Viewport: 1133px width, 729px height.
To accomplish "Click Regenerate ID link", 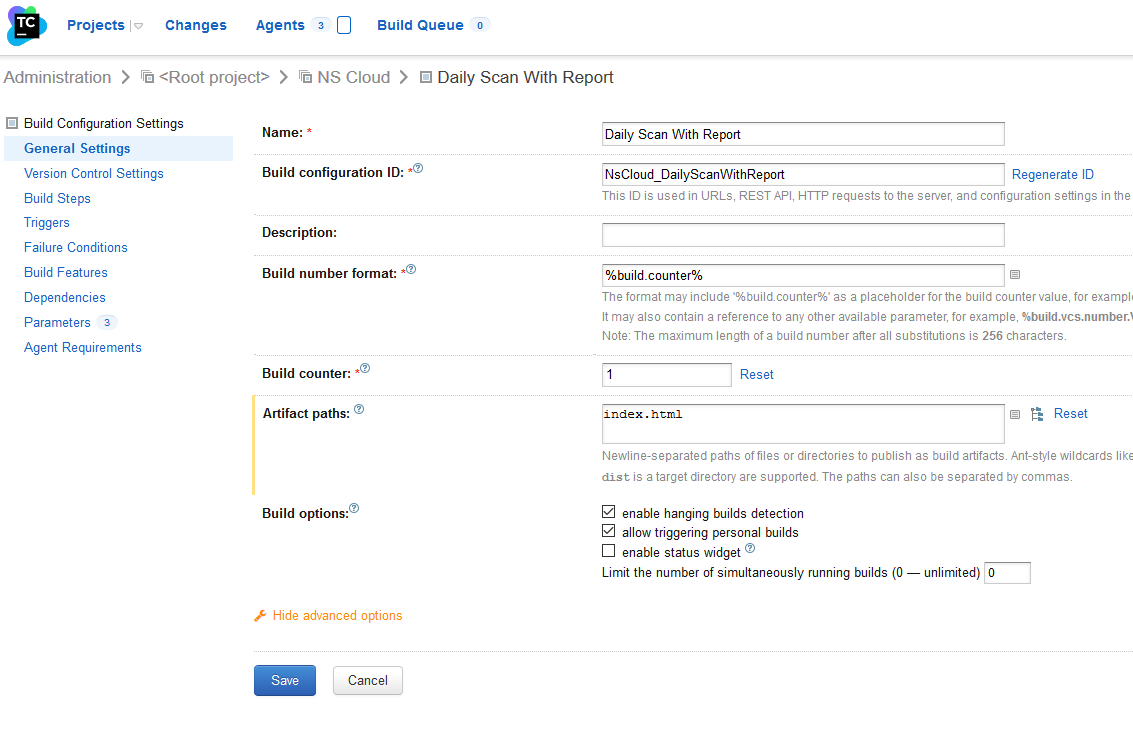I will coord(1052,174).
